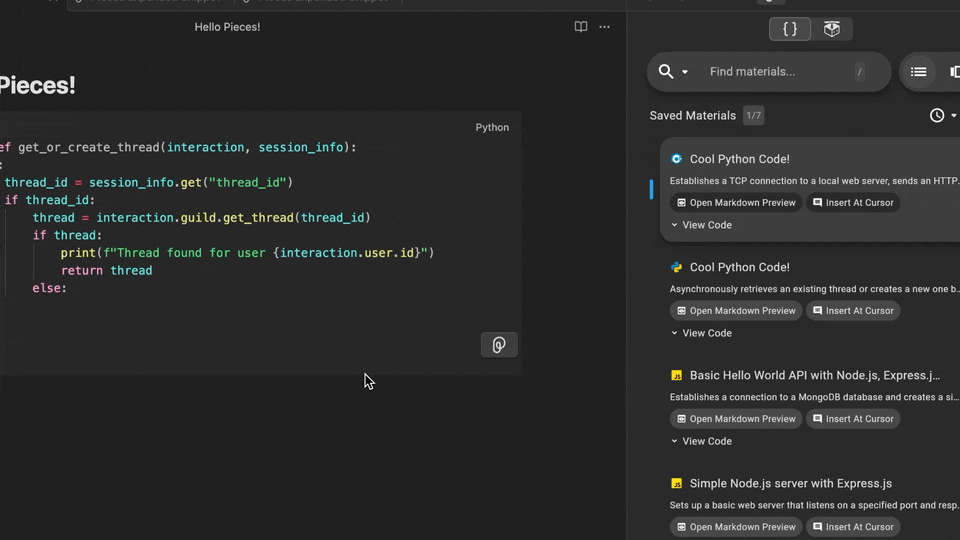This screenshot has height=540, width=960.
Task: Open Markdown Preview for the Express.js server snippet
Action: 736,527
